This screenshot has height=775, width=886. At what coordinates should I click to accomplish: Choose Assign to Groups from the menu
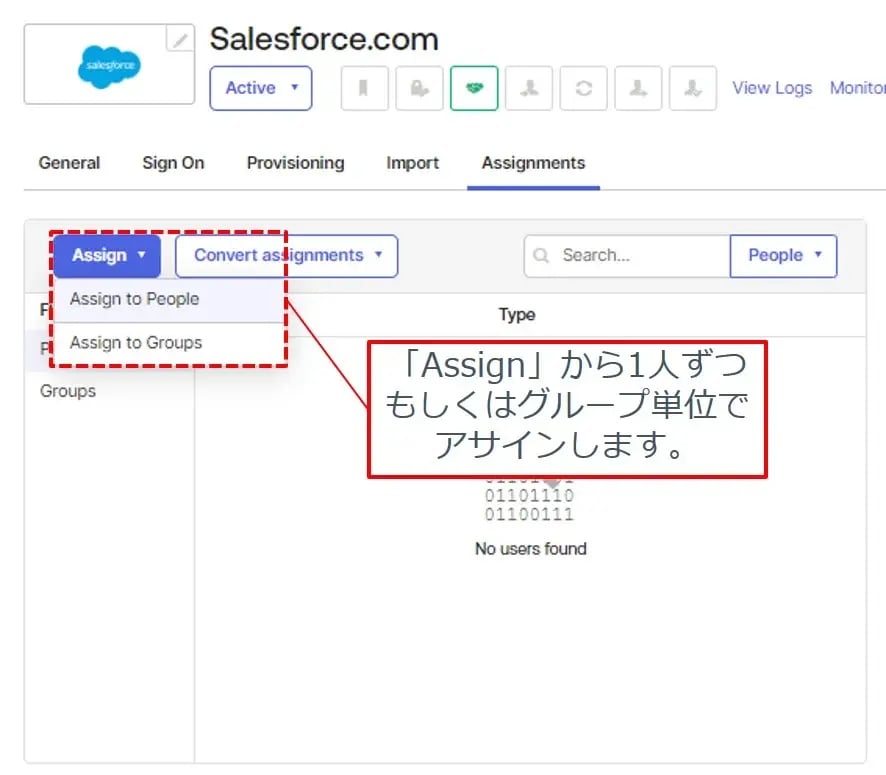[136, 343]
